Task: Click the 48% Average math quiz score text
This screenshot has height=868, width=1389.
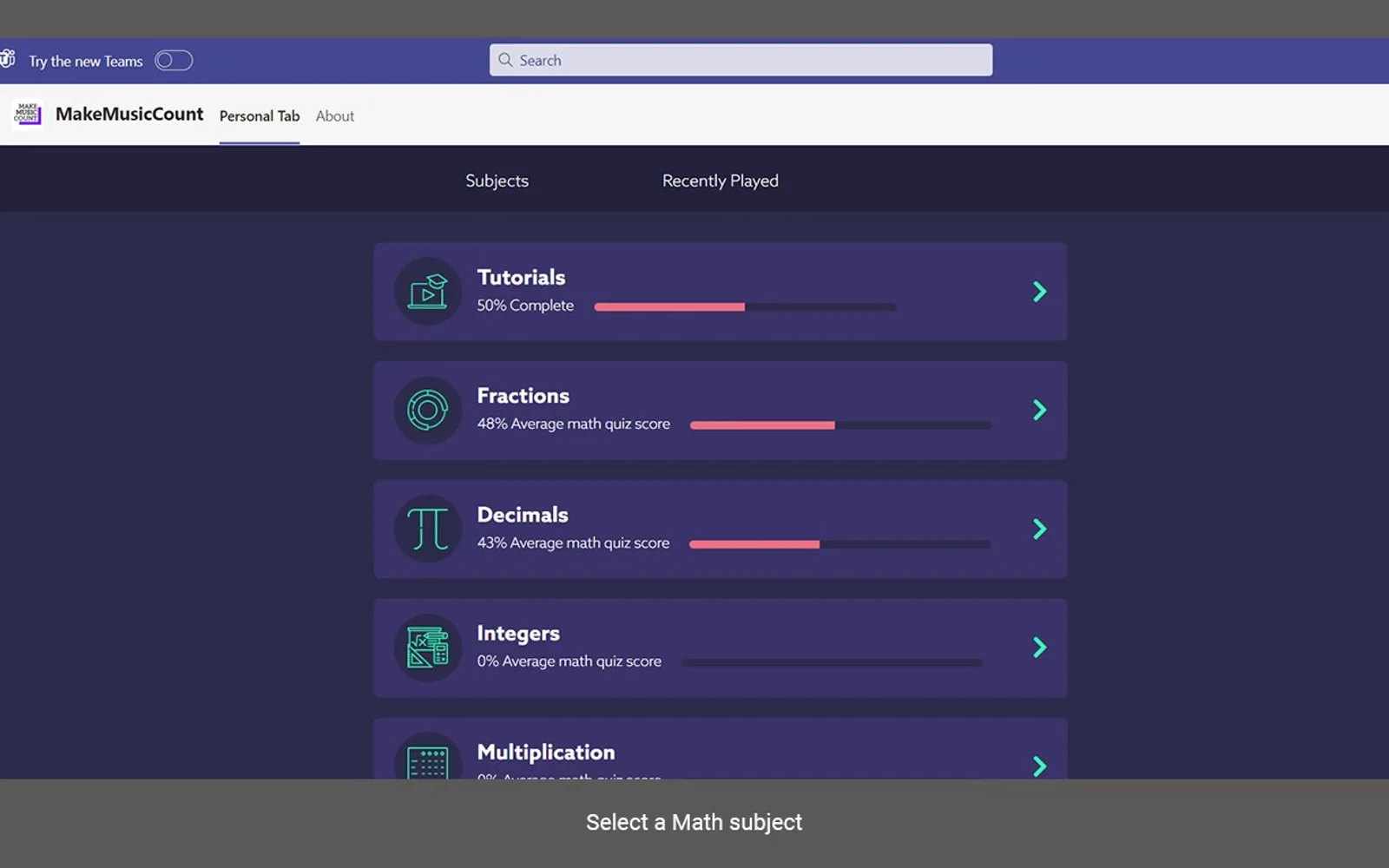Action: pyautogui.click(x=574, y=424)
